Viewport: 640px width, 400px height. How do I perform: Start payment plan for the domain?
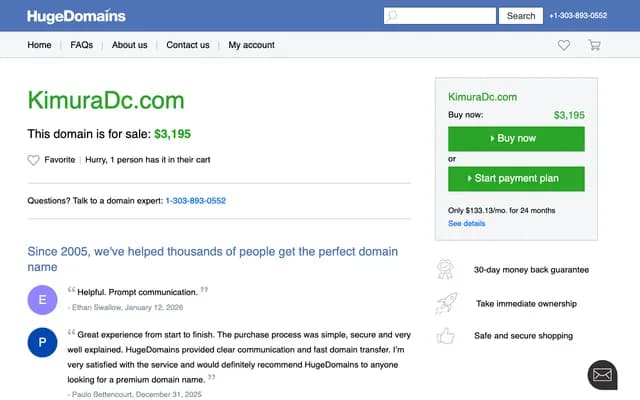click(516, 179)
